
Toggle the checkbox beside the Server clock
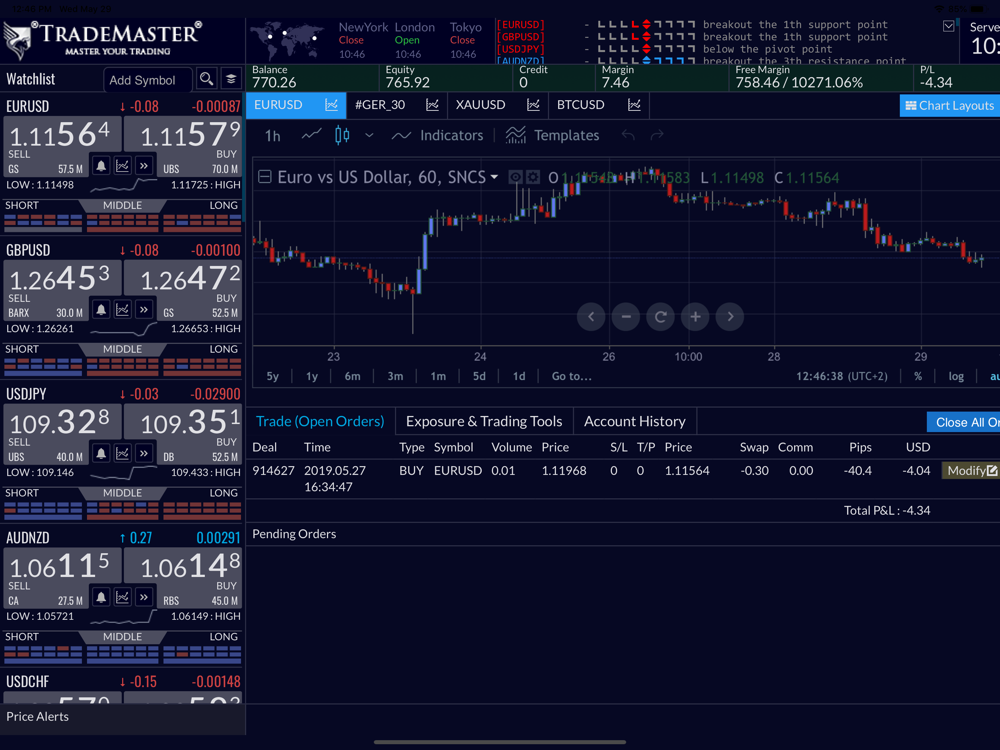[948, 26]
